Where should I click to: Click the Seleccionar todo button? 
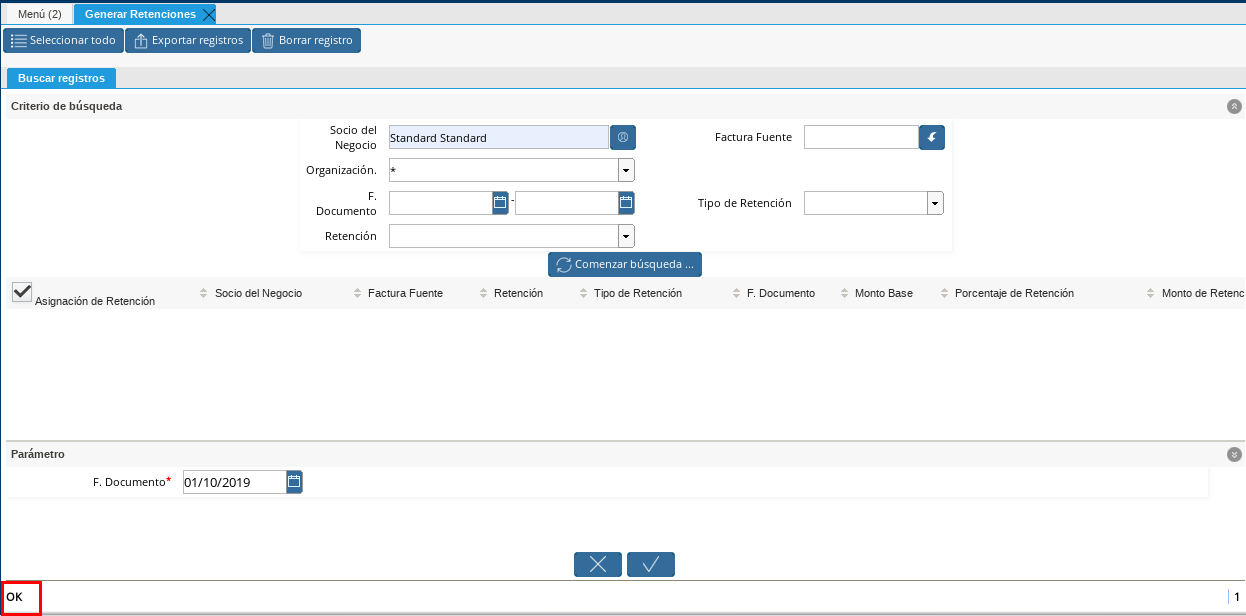63,41
